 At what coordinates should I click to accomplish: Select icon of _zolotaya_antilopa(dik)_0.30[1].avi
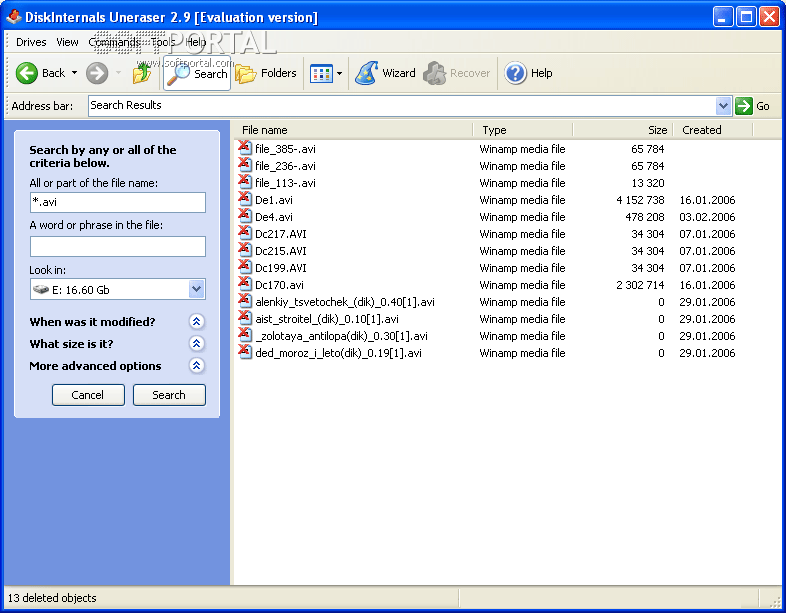pos(245,335)
